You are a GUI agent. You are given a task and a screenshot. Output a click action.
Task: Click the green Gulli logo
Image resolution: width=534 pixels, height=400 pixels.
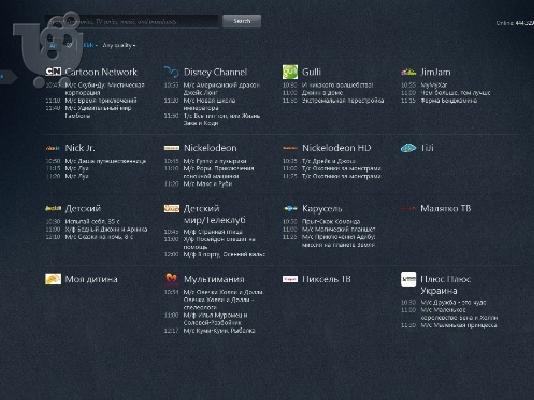290,72
